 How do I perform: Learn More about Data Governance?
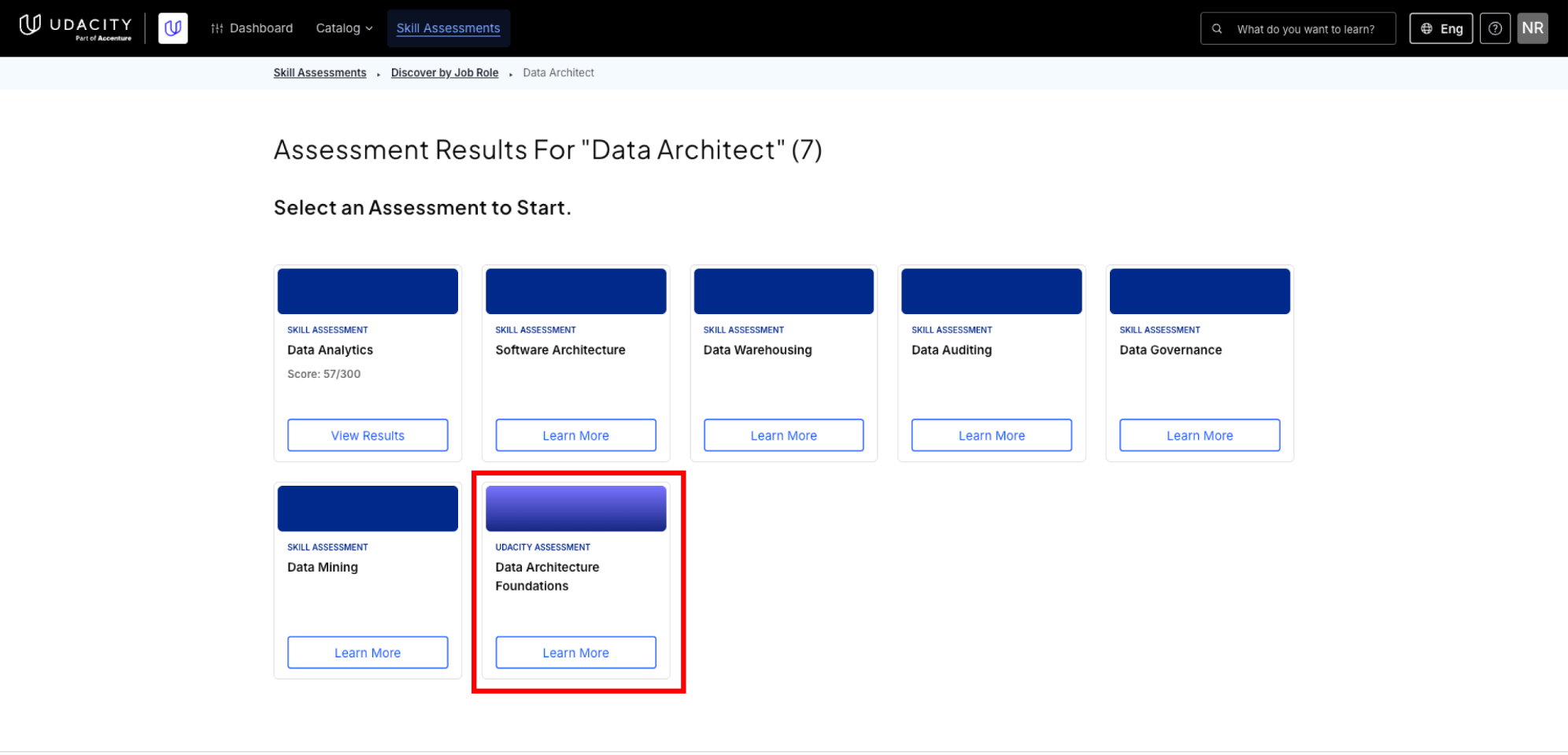click(1200, 435)
